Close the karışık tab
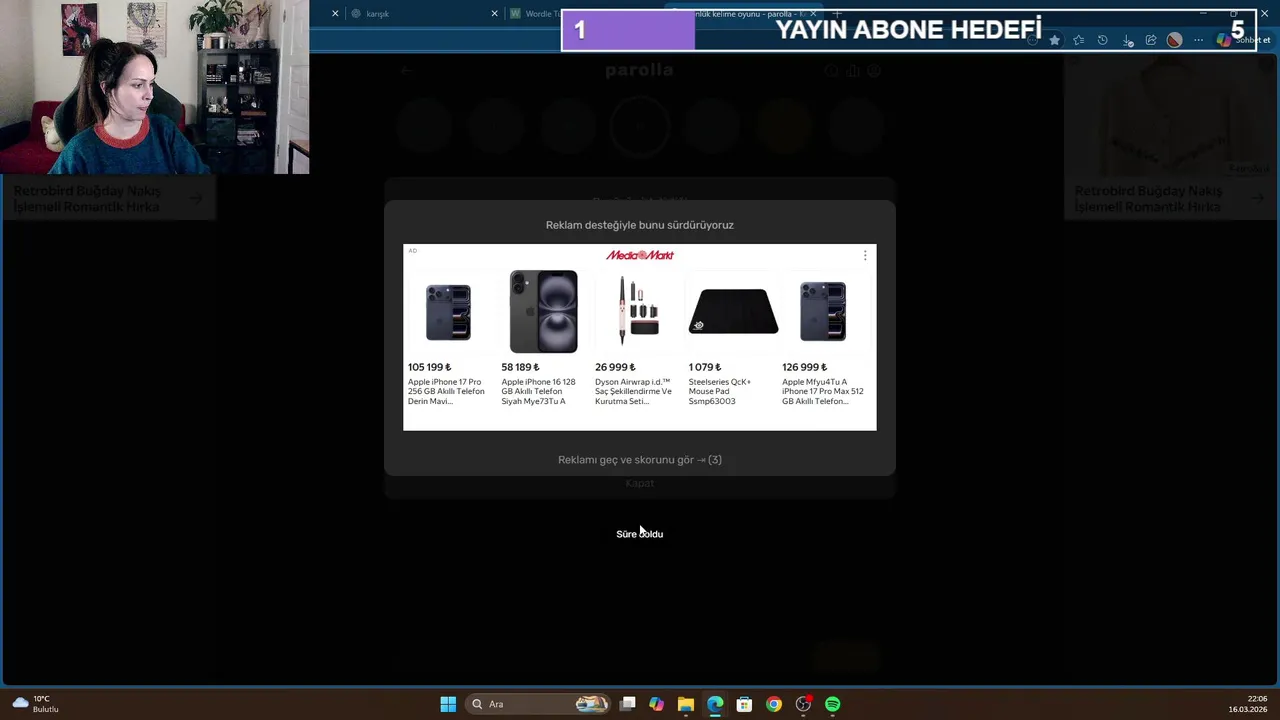This screenshot has height=720, width=1280. click(x=494, y=14)
